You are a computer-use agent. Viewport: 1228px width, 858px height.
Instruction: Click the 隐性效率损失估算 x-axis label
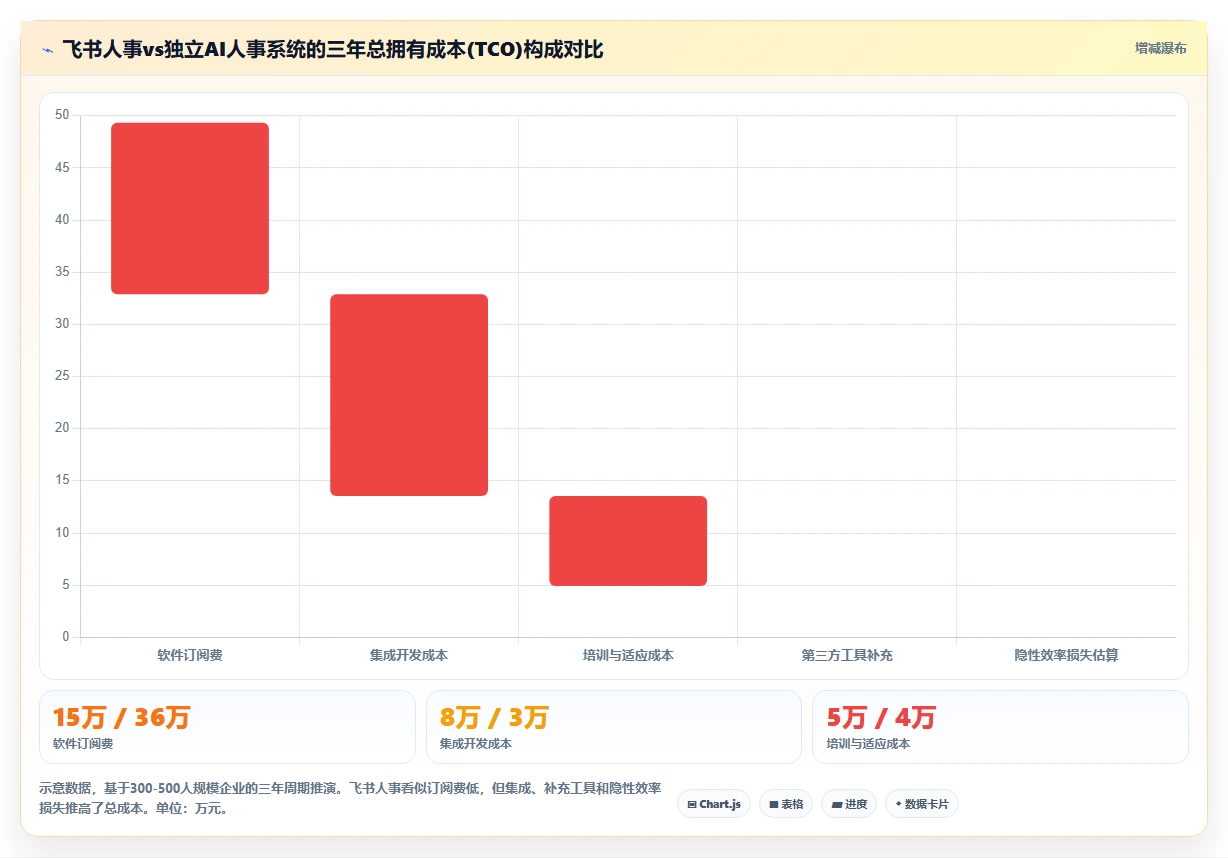[x=1066, y=656]
